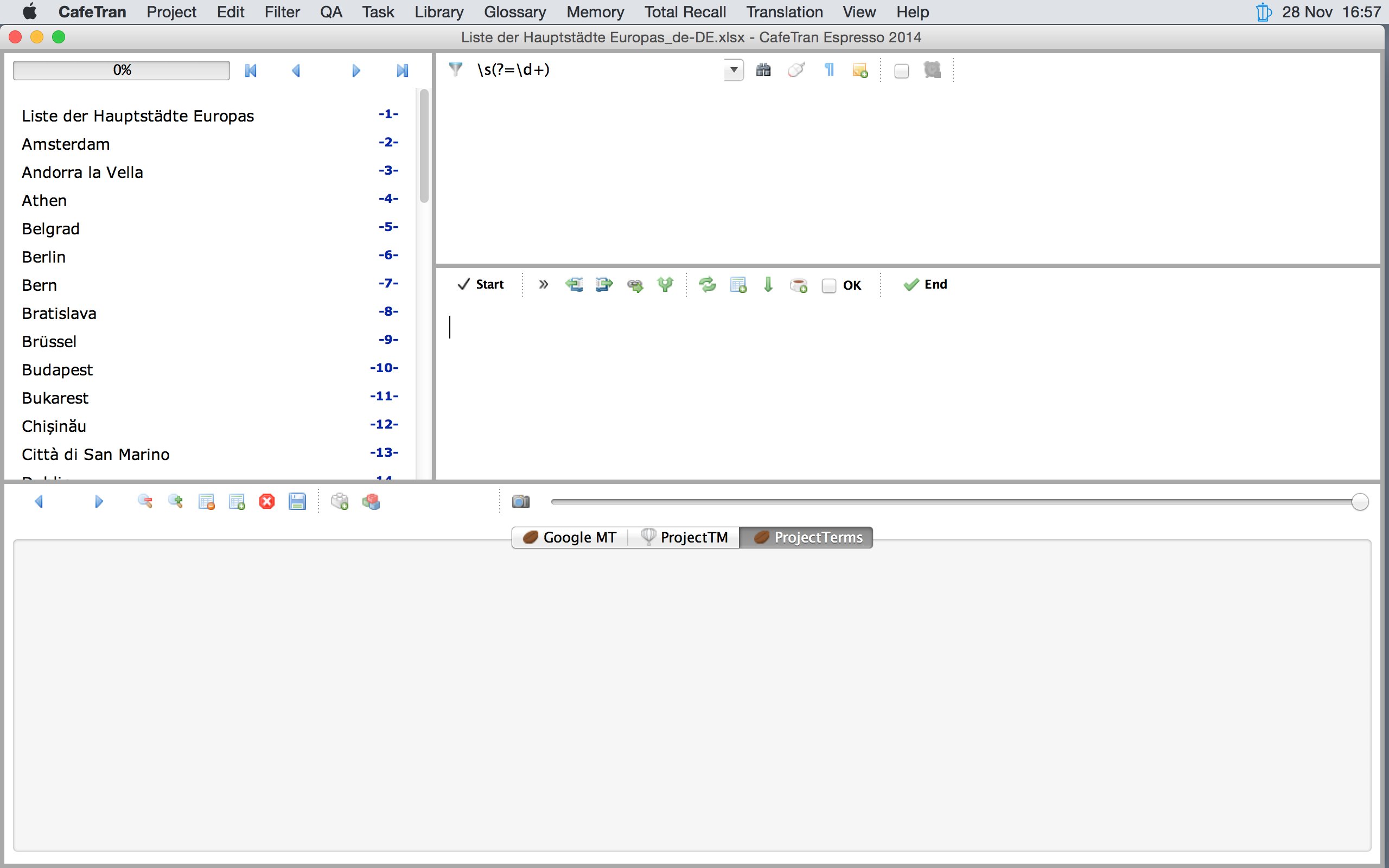This screenshot has width=1389, height=868.
Task: Open the search expression dropdown arrow
Action: pyautogui.click(x=733, y=70)
